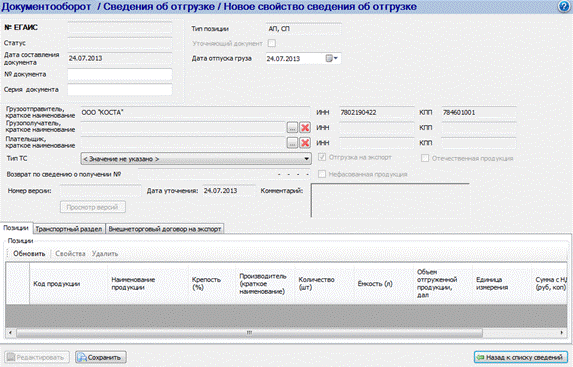Browse for Плательщик with ellipsis button
573x367 pixels.
(x=292, y=143)
